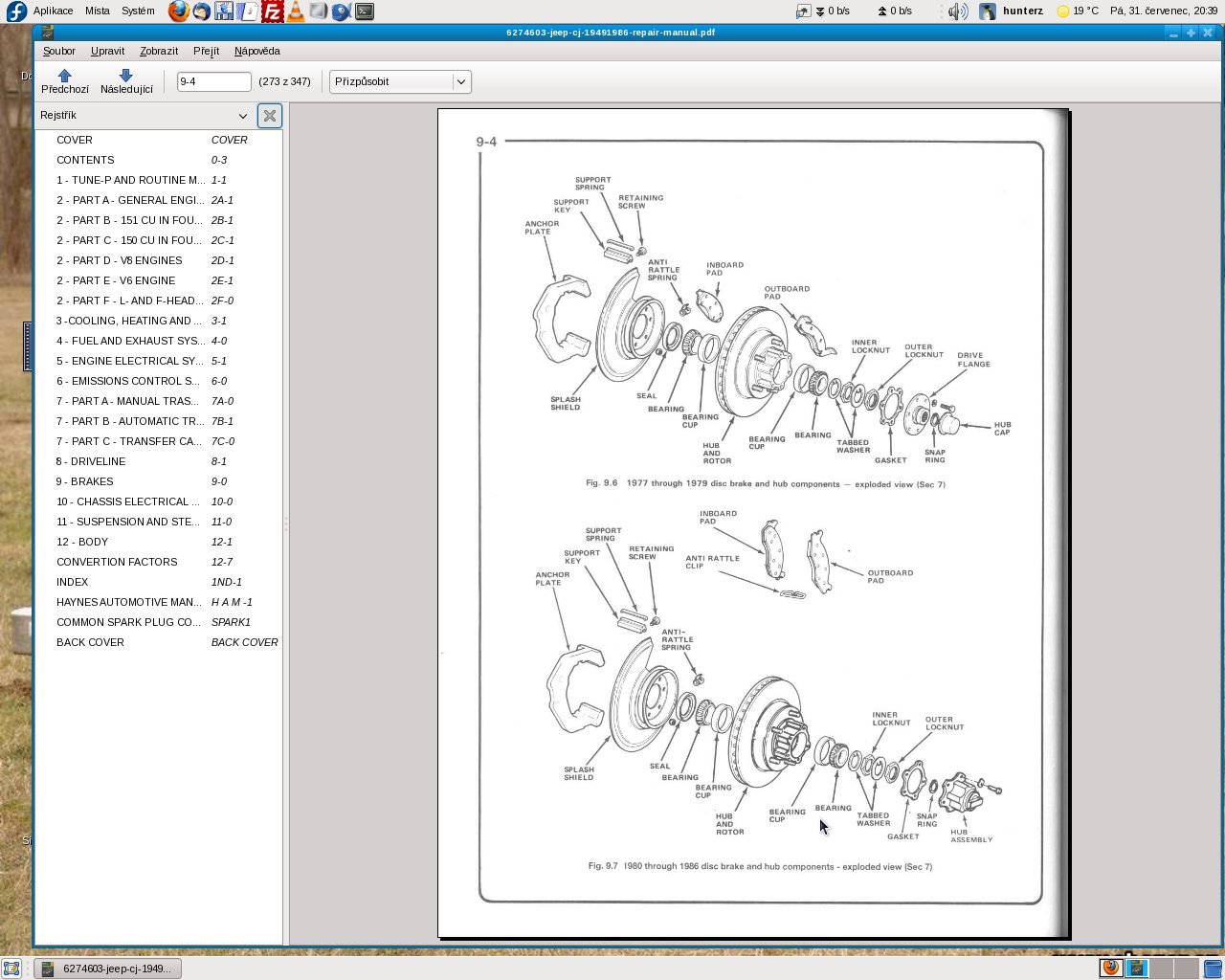Open the Upravit menu
Screen dimensions: 1225x980
(x=107, y=52)
